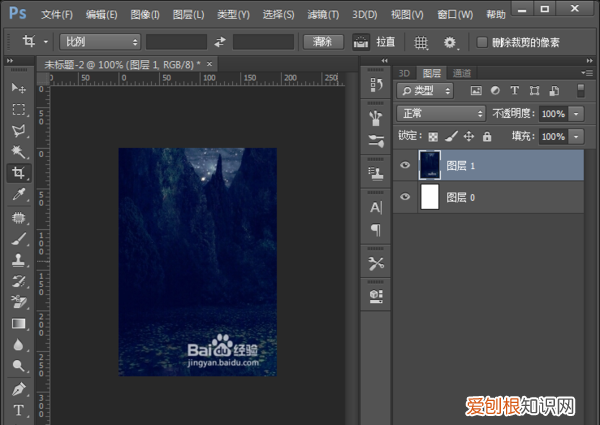Open the 窗口(W) menu
This screenshot has width=600, height=425.
pyautogui.click(x=455, y=15)
